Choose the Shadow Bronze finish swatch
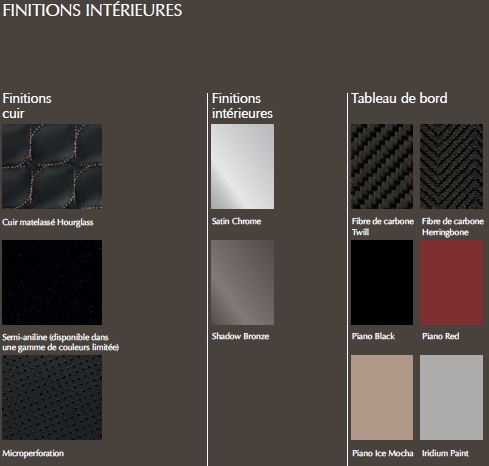Viewport: 489px width, 466px height. point(243,282)
